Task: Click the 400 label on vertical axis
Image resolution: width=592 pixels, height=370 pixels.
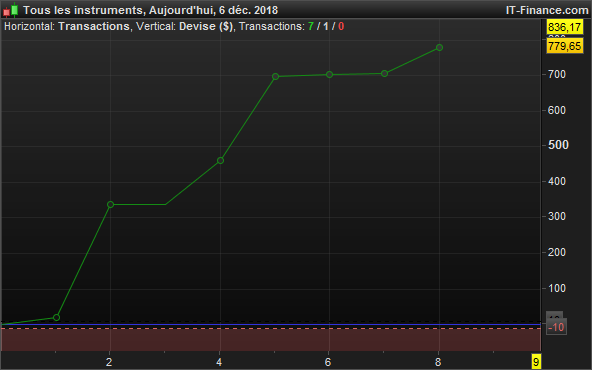Action: pyautogui.click(x=557, y=181)
